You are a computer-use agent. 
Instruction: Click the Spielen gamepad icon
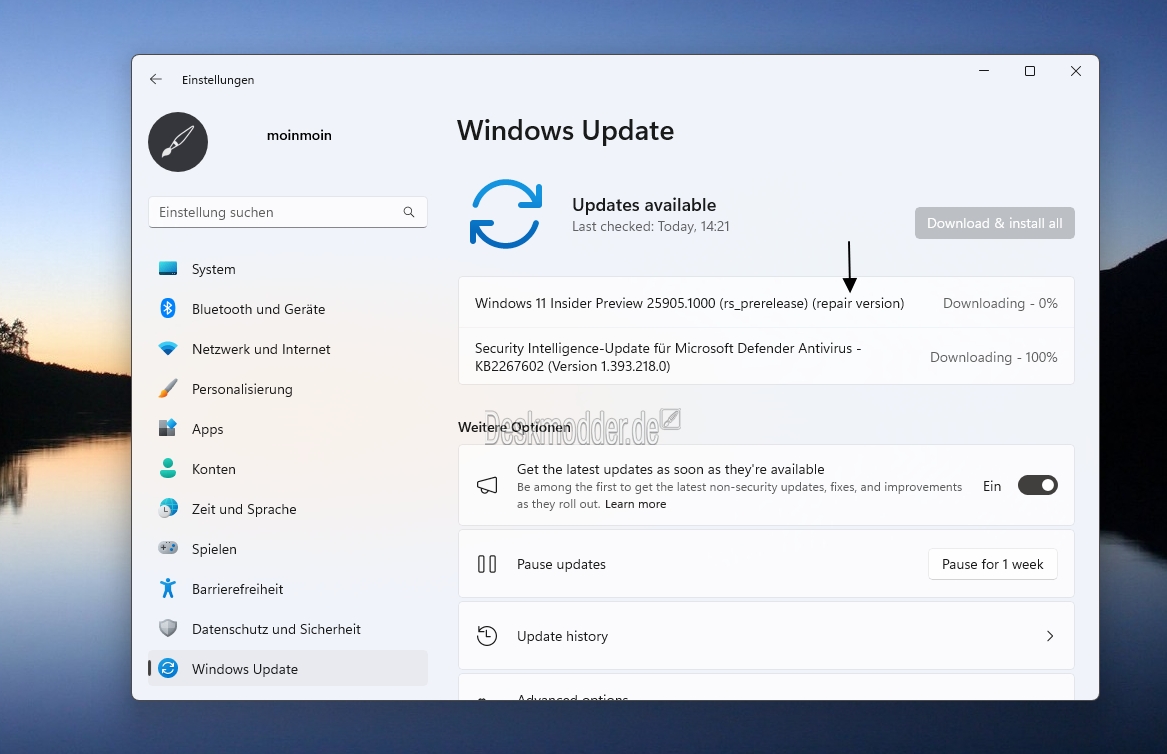pos(168,548)
